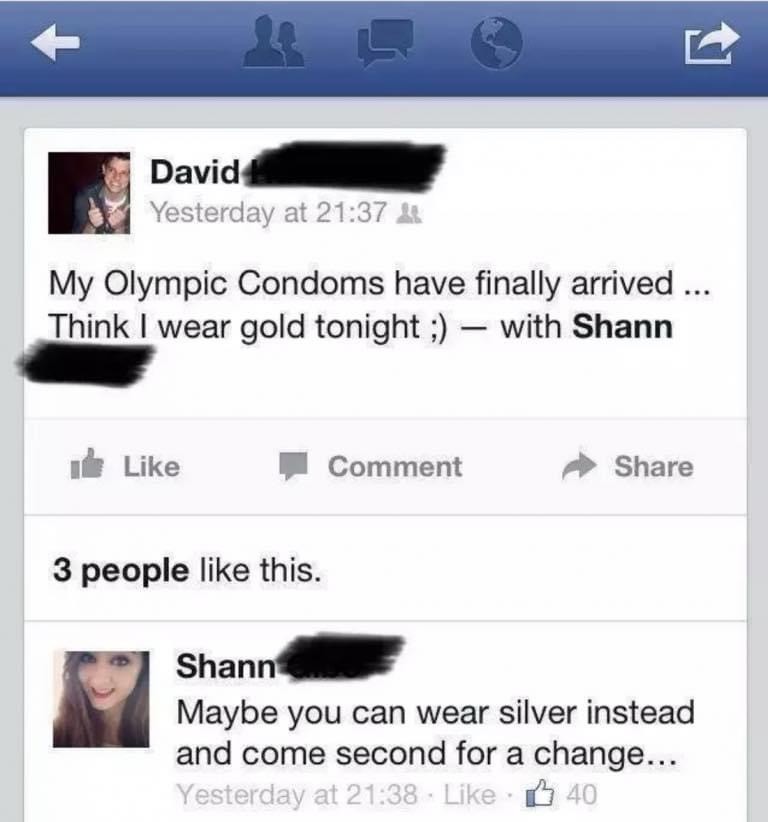The image size is (768, 822).
Task: Click the Like button label
Action: (x=152, y=466)
